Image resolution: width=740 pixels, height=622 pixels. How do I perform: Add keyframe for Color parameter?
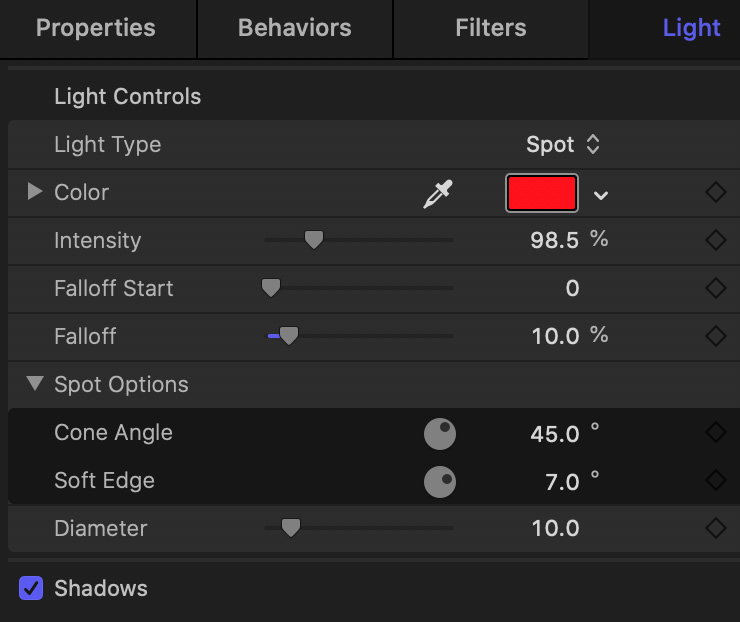[715, 192]
